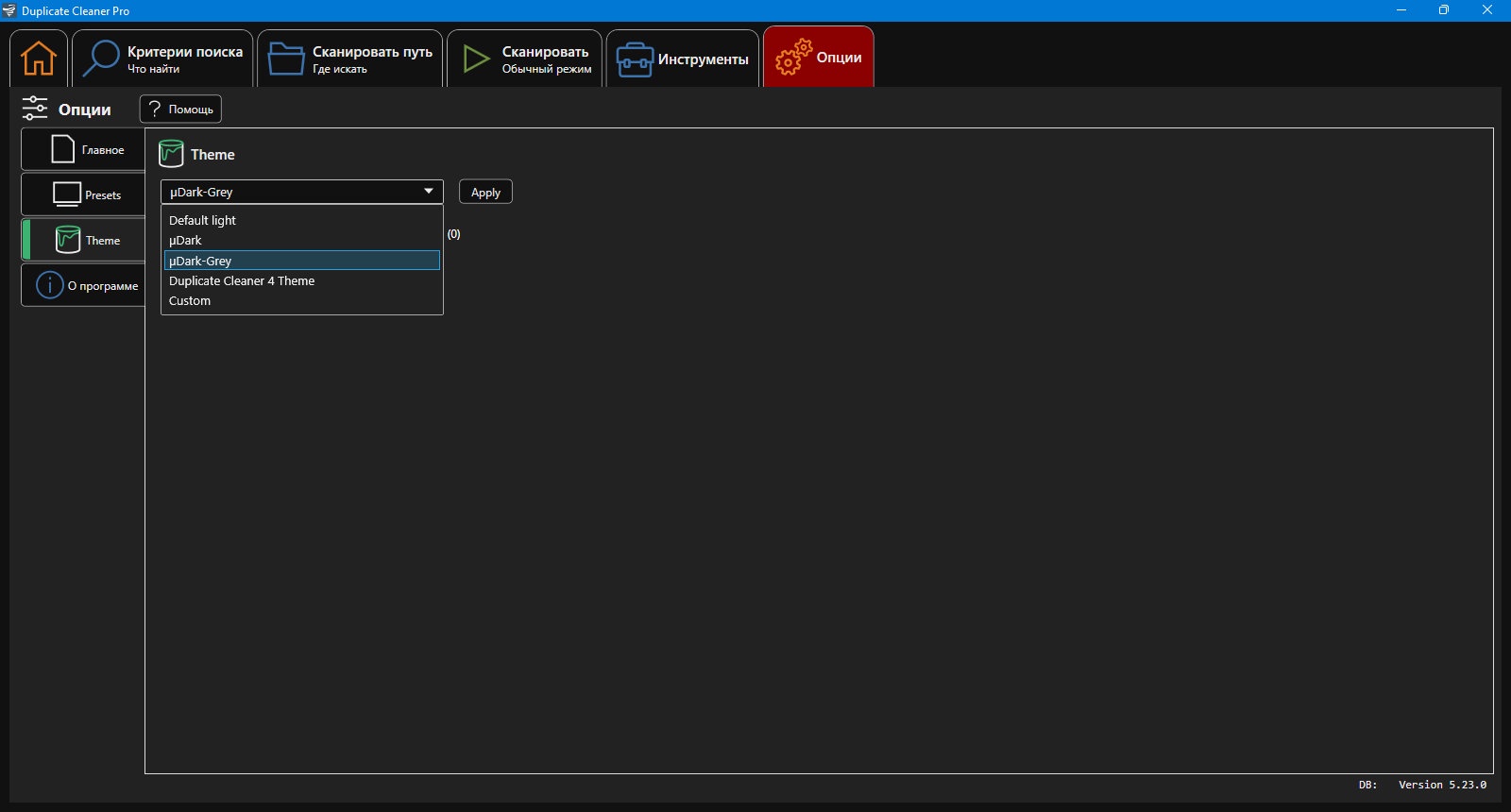1511x812 pixels.
Task: Click the Где искать subtitle
Action: pyautogui.click(x=339, y=69)
